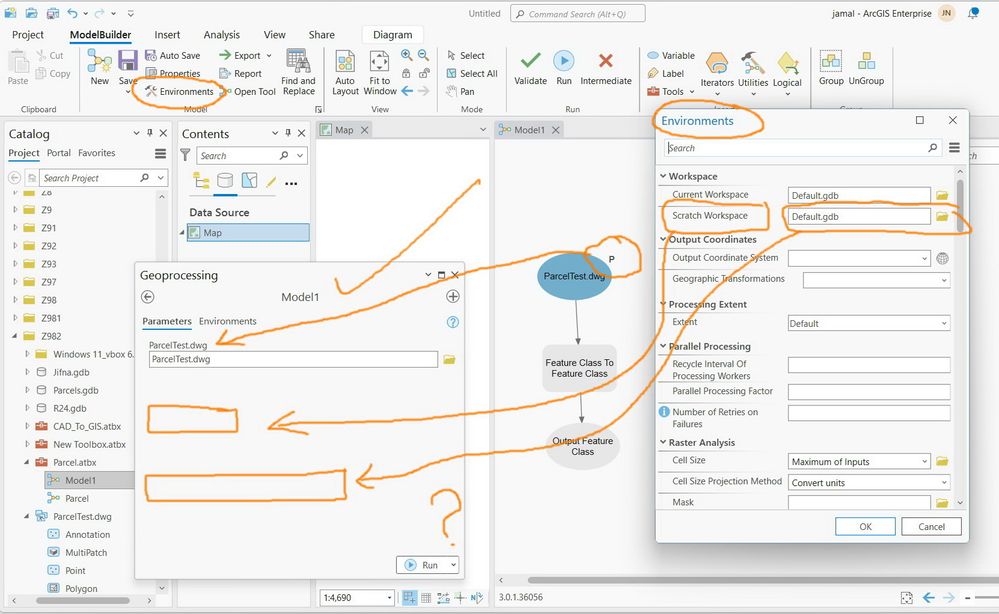Browse for ParcelTest.dwg input folder icon
The height and width of the screenshot is (614, 999).
[450, 360]
